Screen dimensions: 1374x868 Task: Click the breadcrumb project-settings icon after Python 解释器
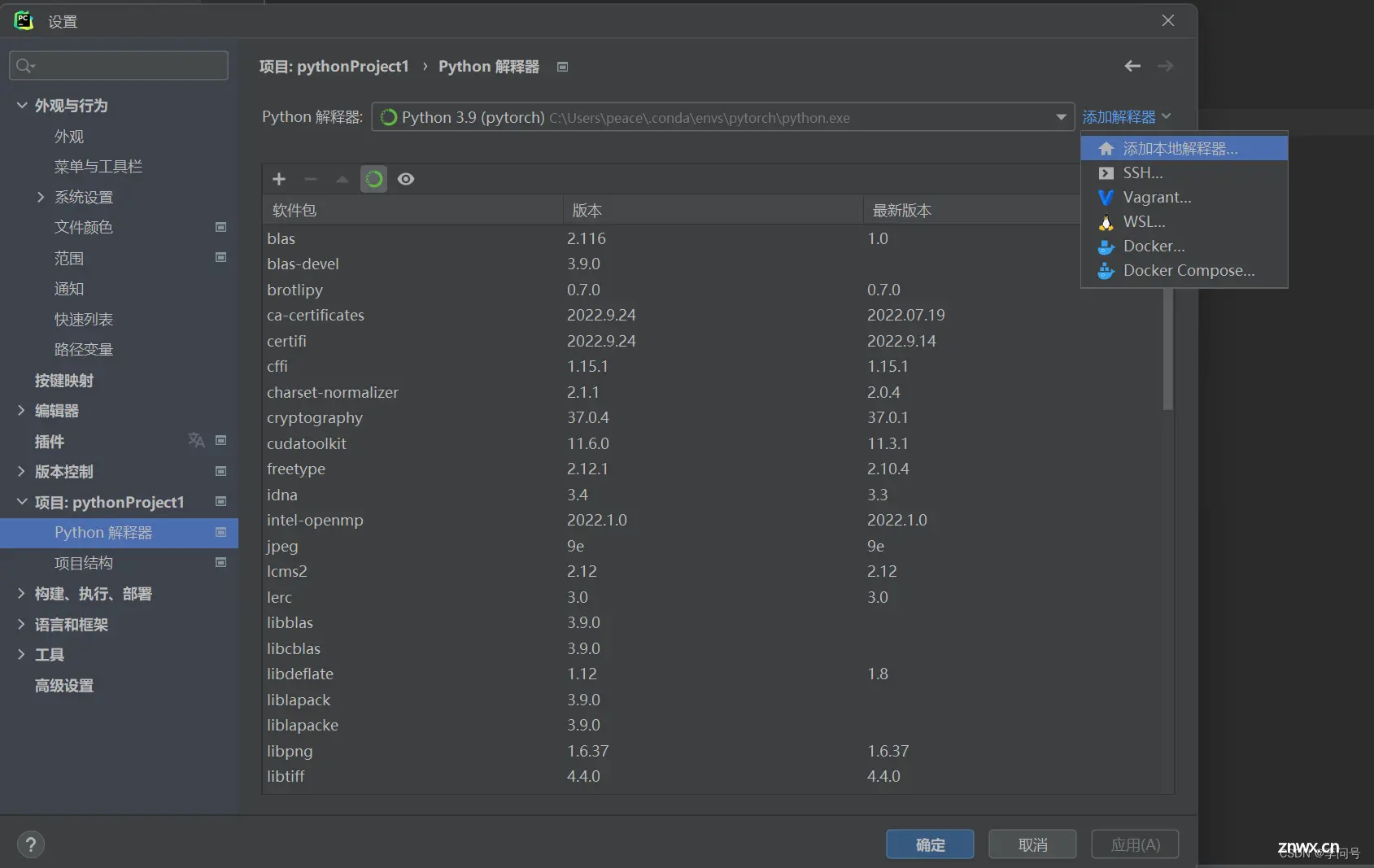click(562, 67)
